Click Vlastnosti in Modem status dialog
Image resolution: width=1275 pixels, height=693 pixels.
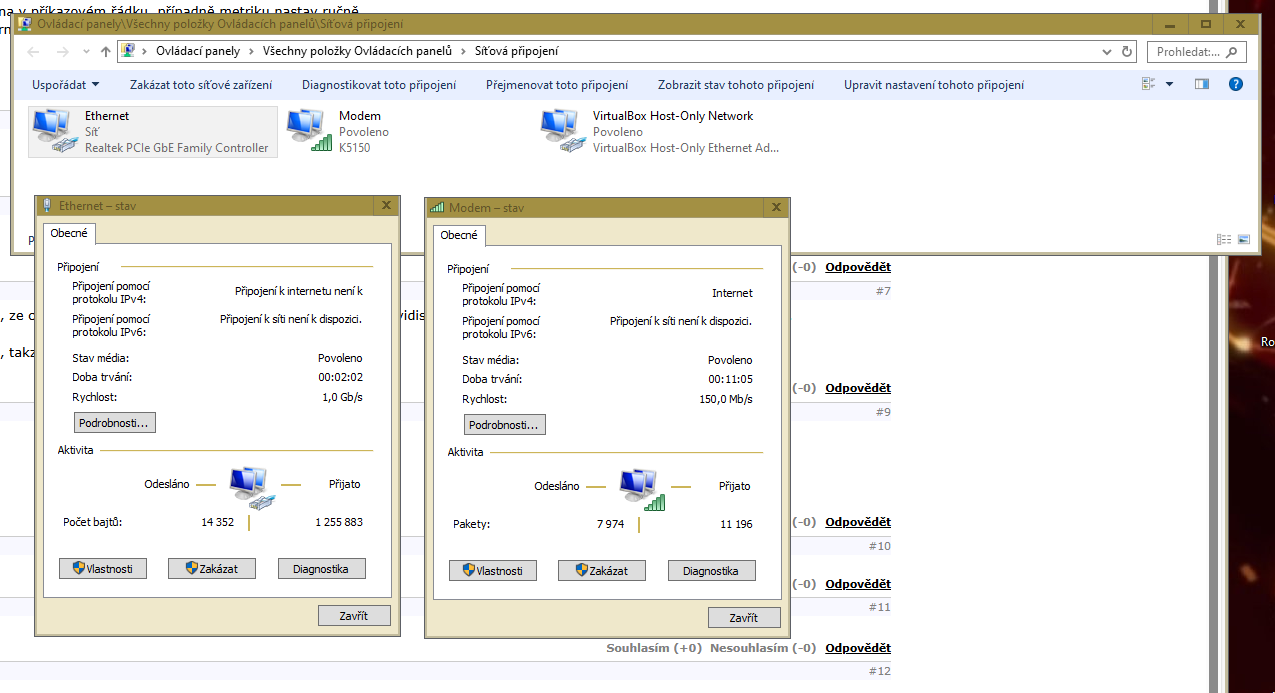coord(493,570)
